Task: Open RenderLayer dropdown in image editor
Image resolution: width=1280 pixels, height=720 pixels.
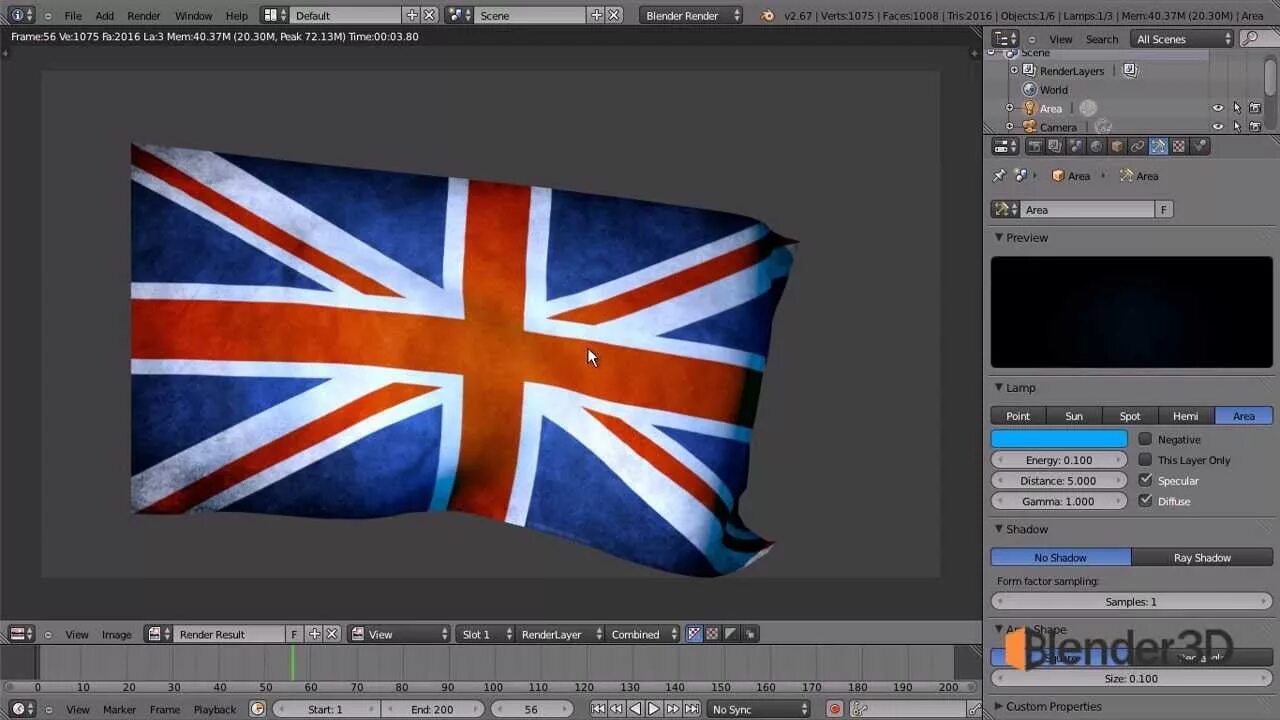Action: point(560,634)
